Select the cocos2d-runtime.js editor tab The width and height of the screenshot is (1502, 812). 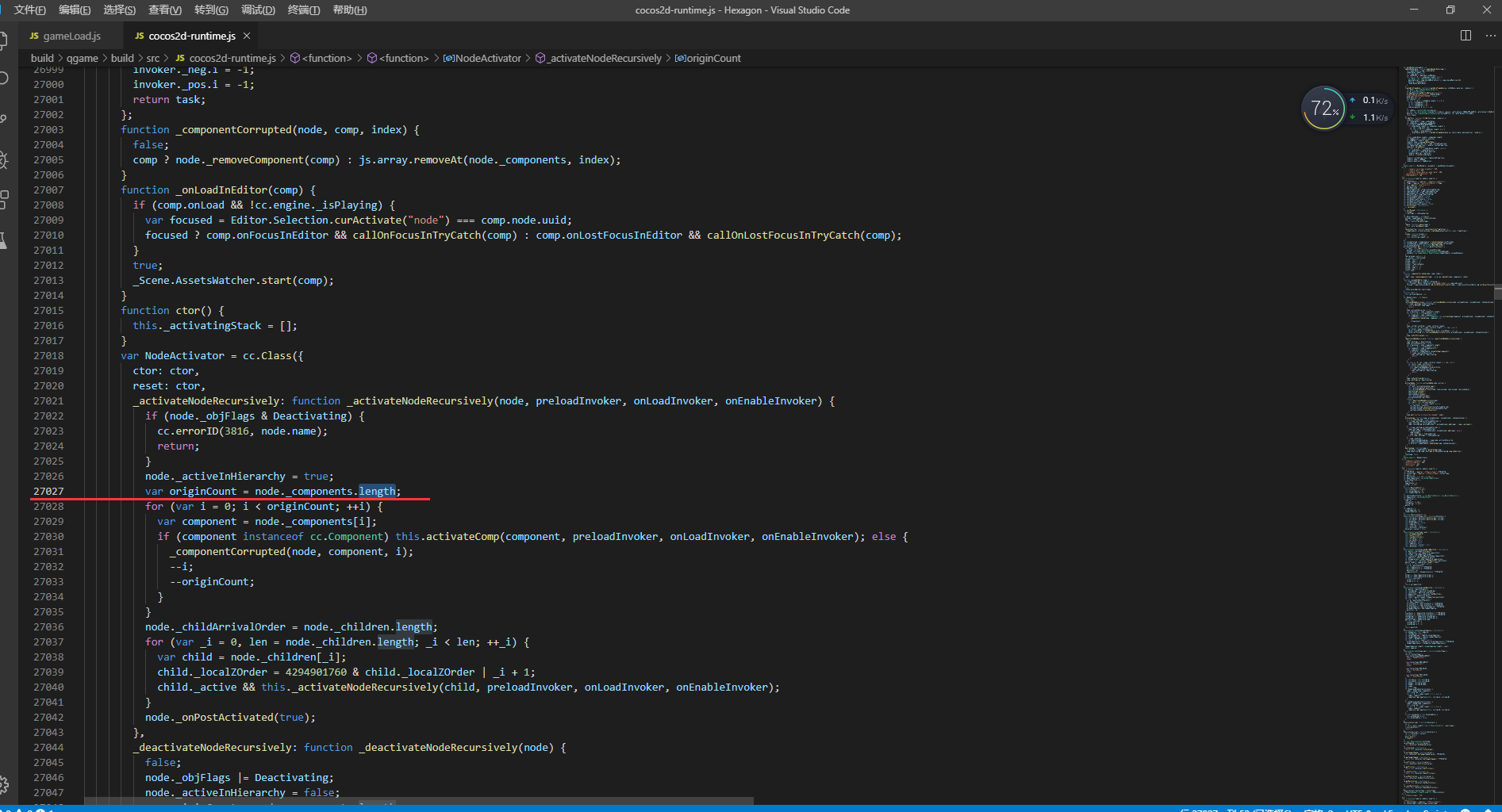pos(192,36)
